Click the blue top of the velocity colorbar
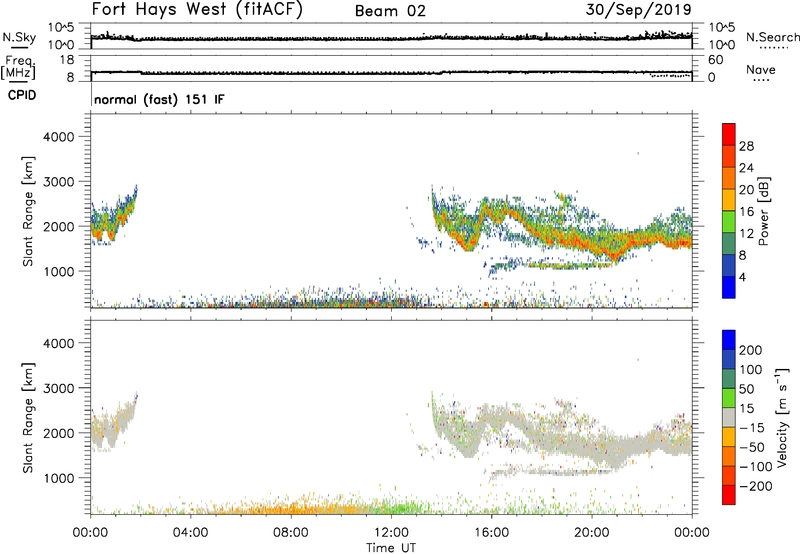This screenshot has width=800, height=554. click(729, 340)
